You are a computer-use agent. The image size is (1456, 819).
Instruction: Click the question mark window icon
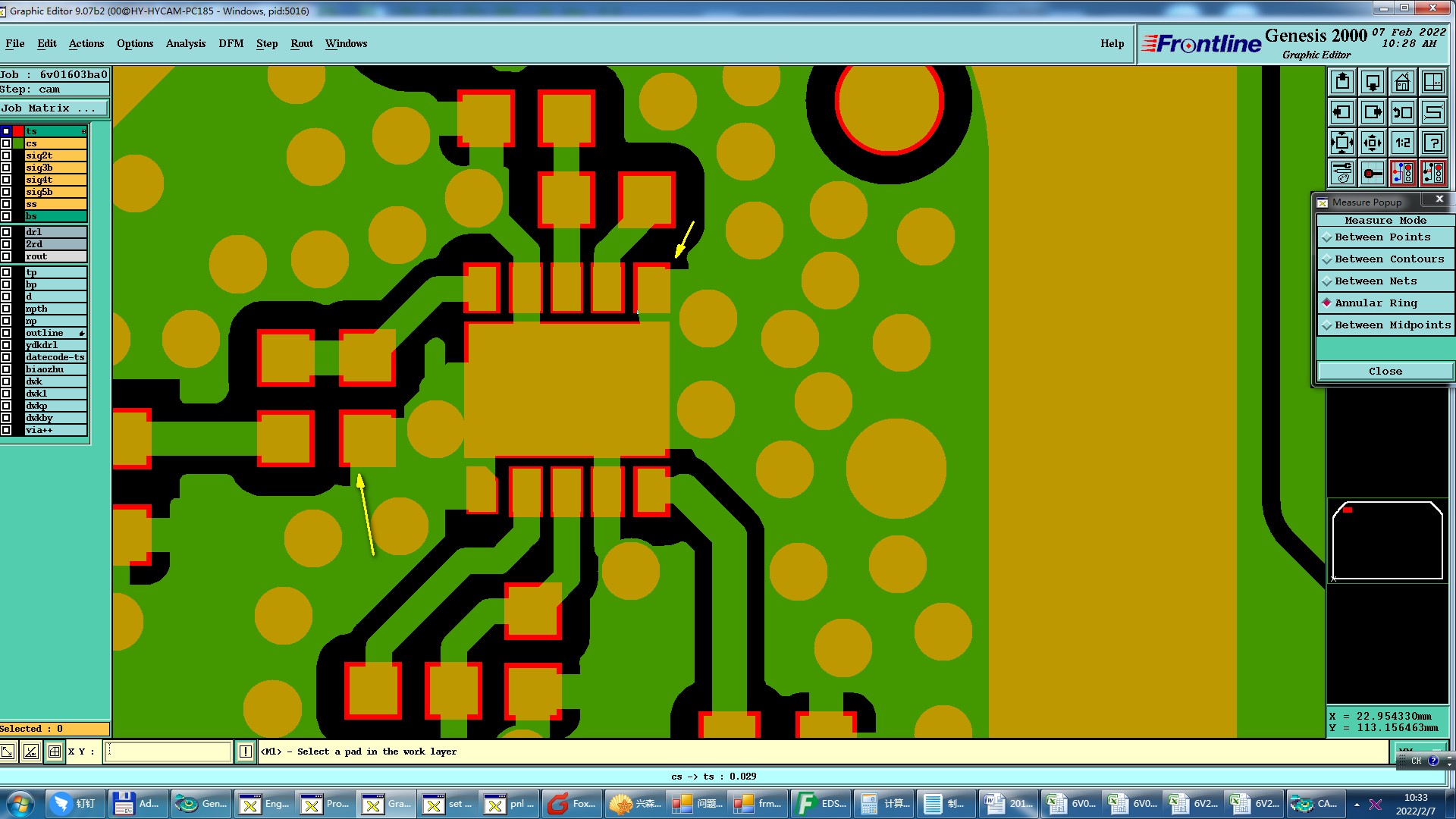point(1432,143)
